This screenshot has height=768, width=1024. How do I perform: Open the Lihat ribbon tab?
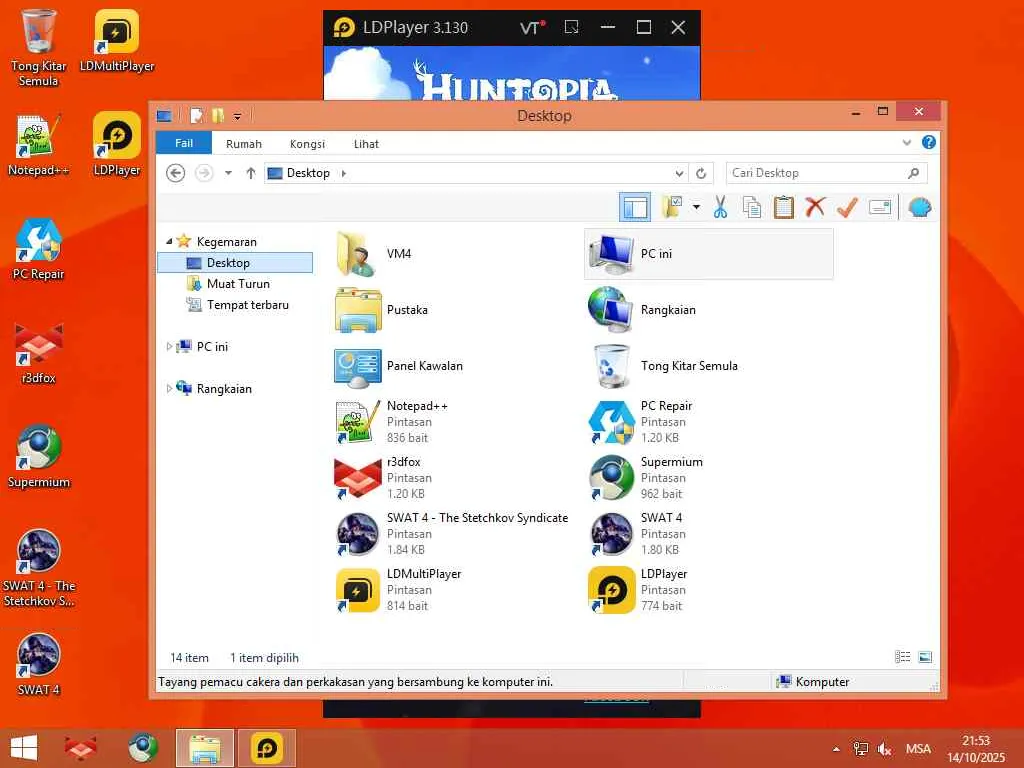(366, 144)
